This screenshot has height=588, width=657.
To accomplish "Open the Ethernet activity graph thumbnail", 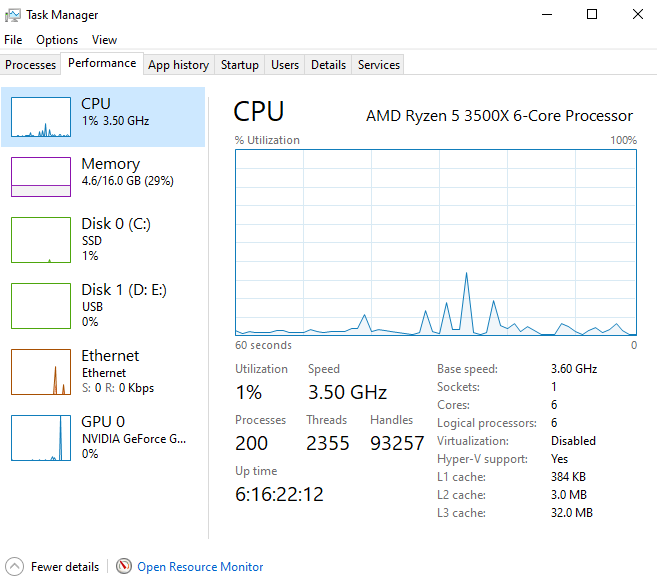I will point(41,372).
